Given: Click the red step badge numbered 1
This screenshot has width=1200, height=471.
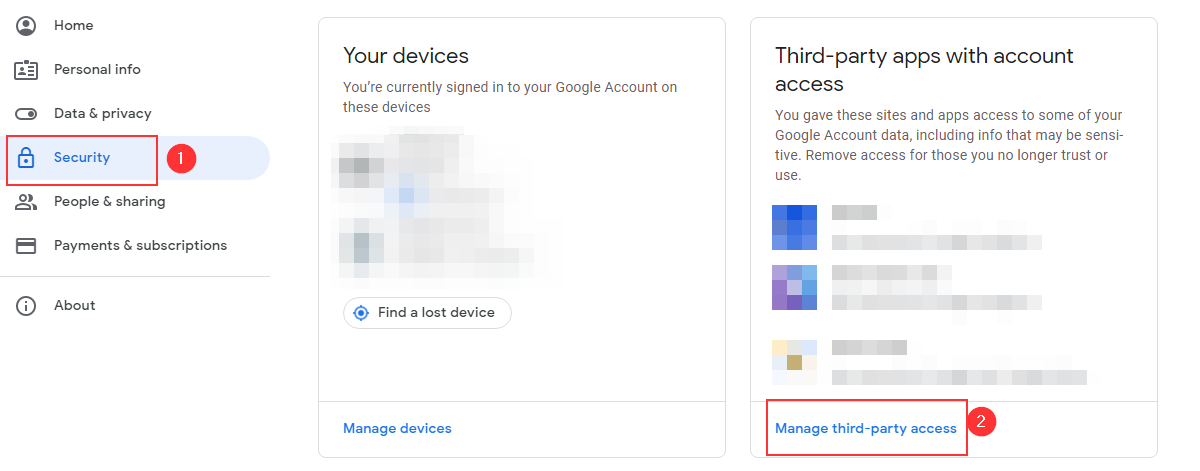Looking at the screenshot, I should tap(180, 158).
